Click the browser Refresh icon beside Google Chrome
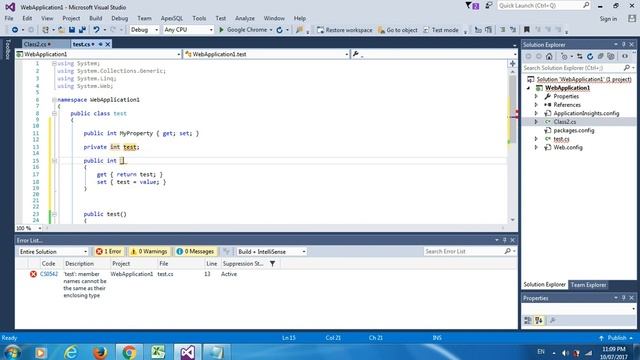The image size is (640, 360). [x=280, y=30]
